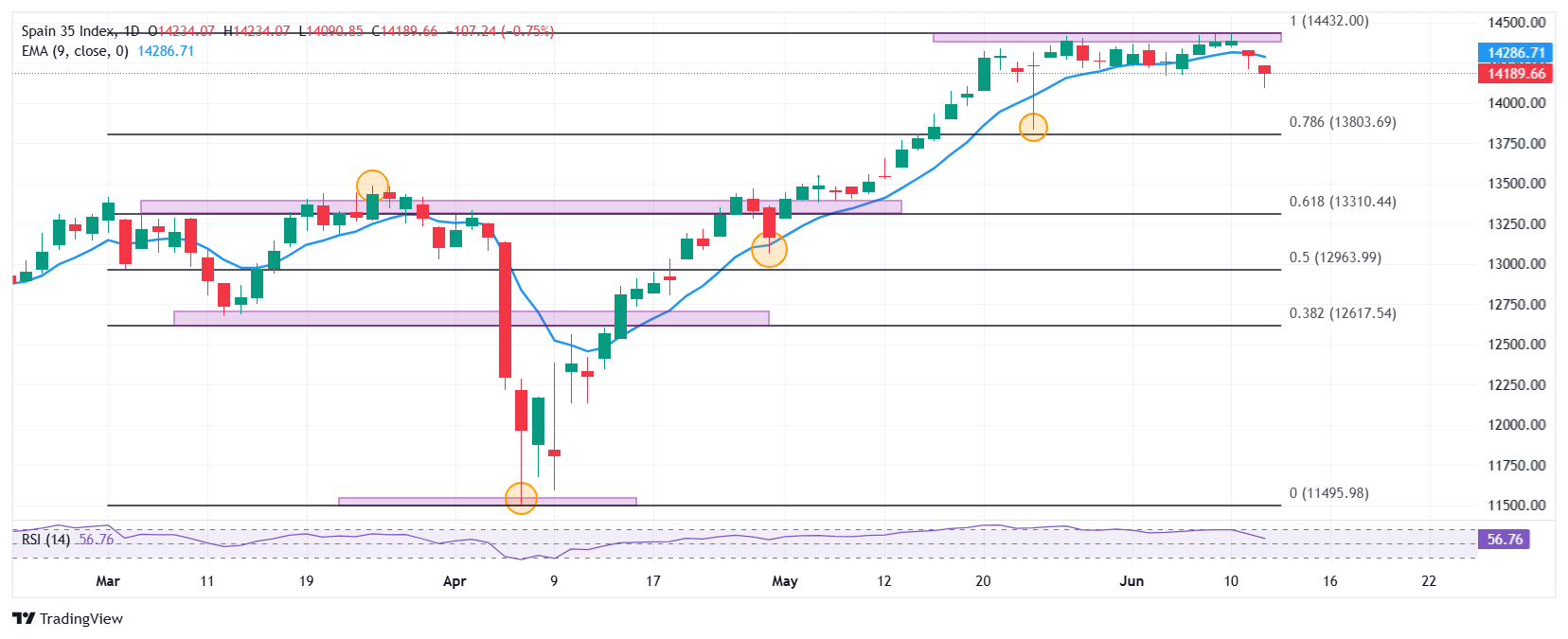Click the purple resistance zone near 14432
Viewport: 1568px width, 639px height.
click(1107, 38)
